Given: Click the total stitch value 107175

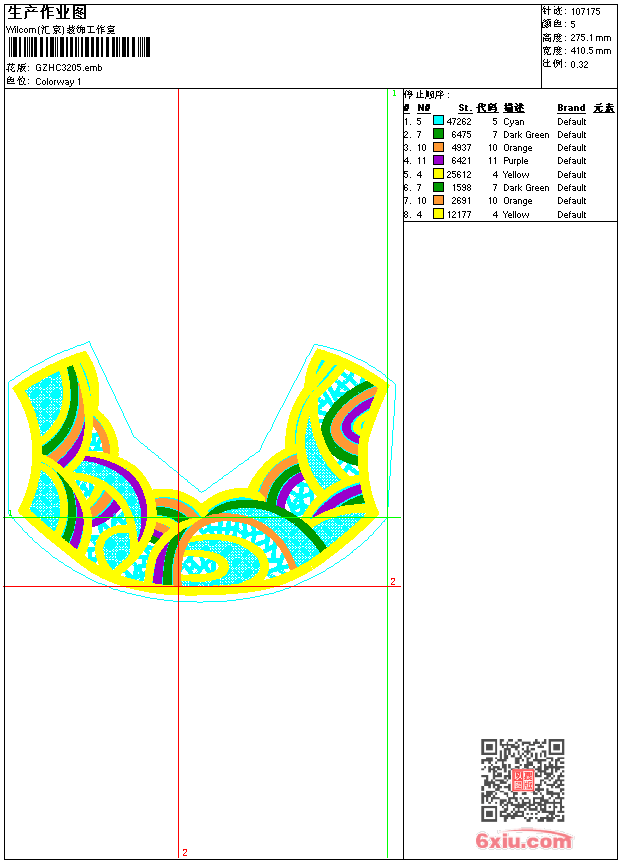Looking at the screenshot, I should tap(585, 11).
